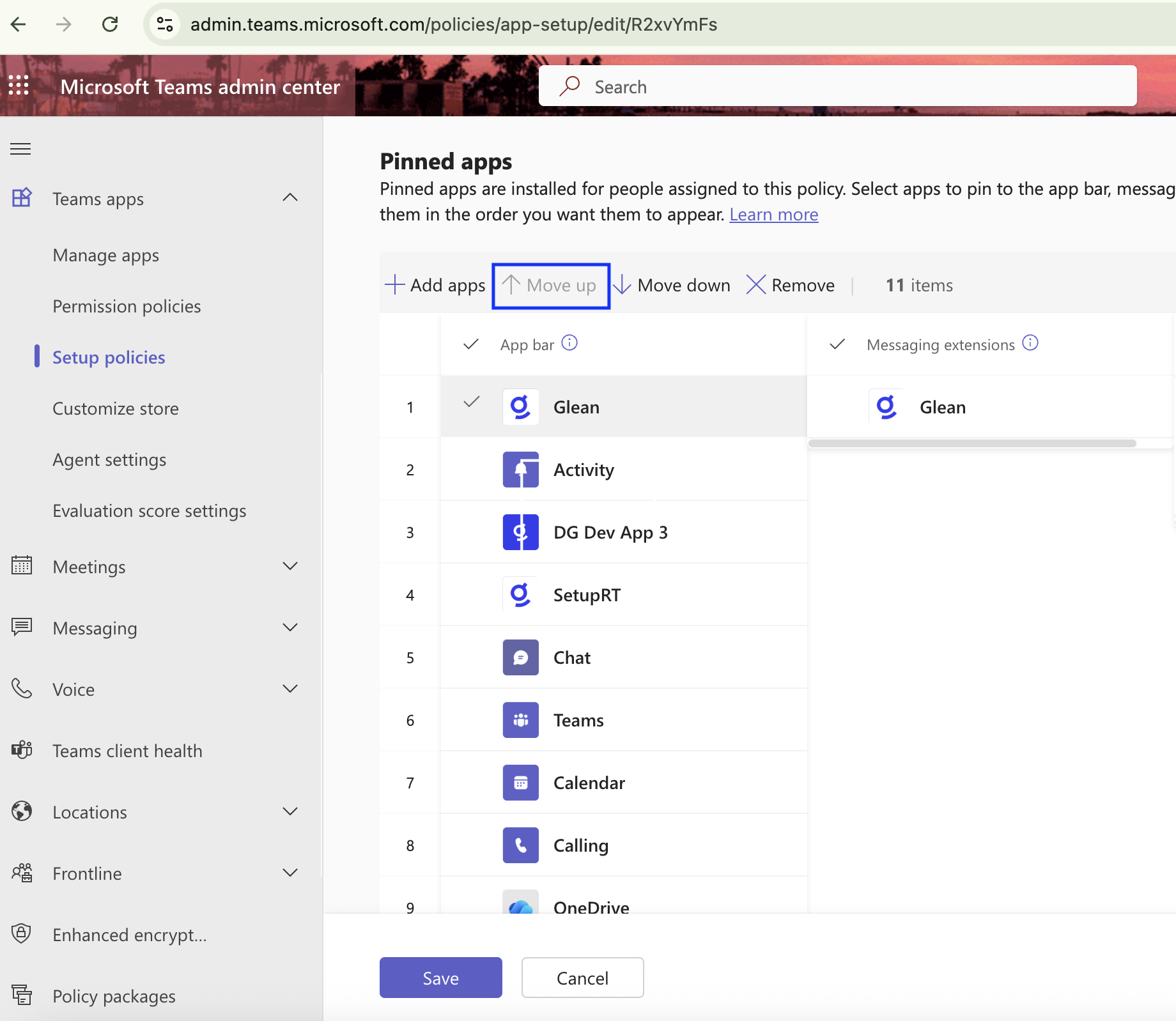The width and height of the screenshot is (1176, 1021).
Task: Click the browser forward arrow
Action: tap(64, 24)
